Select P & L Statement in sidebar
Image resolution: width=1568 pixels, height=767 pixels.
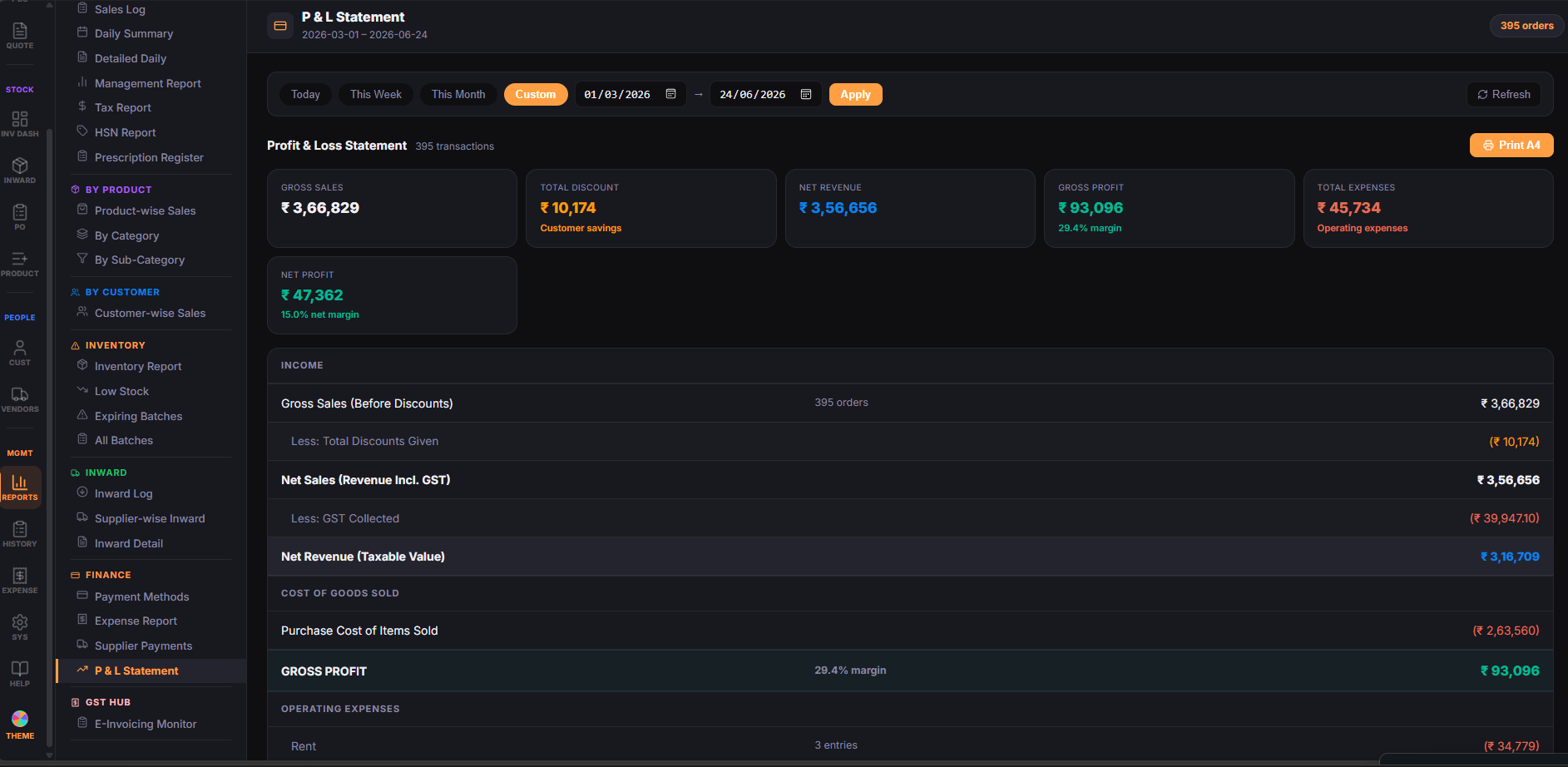point(151,671)
